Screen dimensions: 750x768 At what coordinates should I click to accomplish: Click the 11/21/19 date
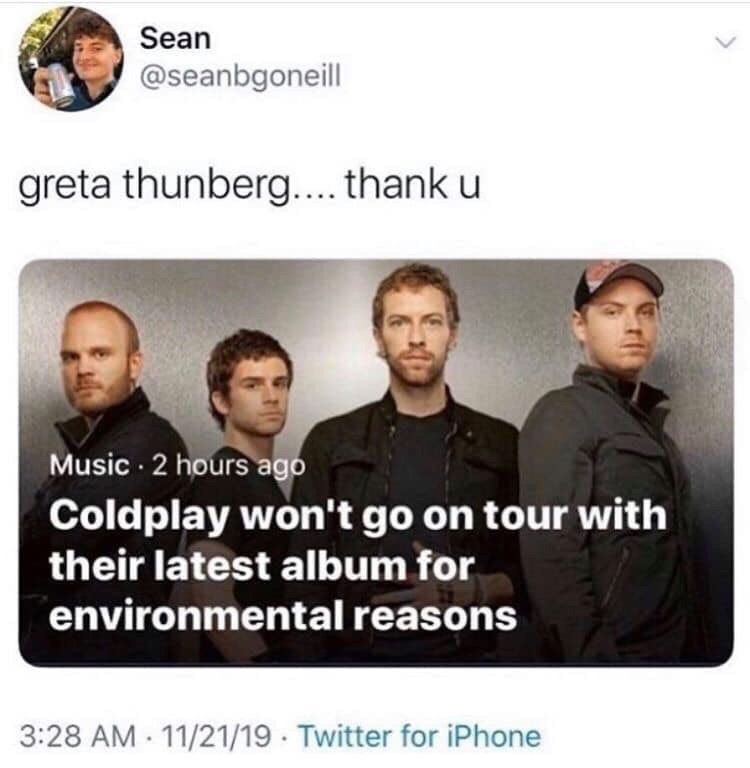216,736
